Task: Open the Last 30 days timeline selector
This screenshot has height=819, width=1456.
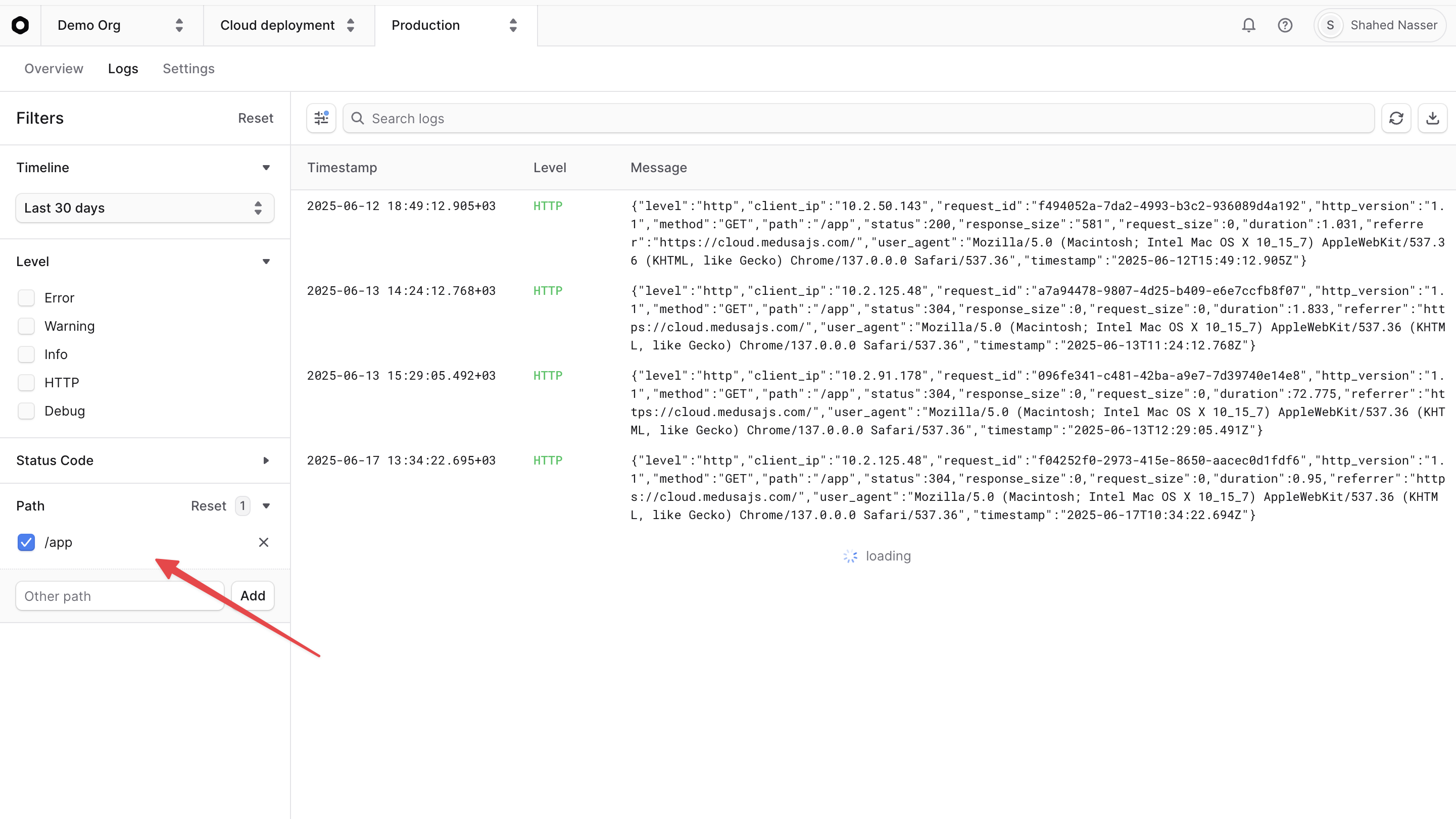Action: [x=144, y=208]
